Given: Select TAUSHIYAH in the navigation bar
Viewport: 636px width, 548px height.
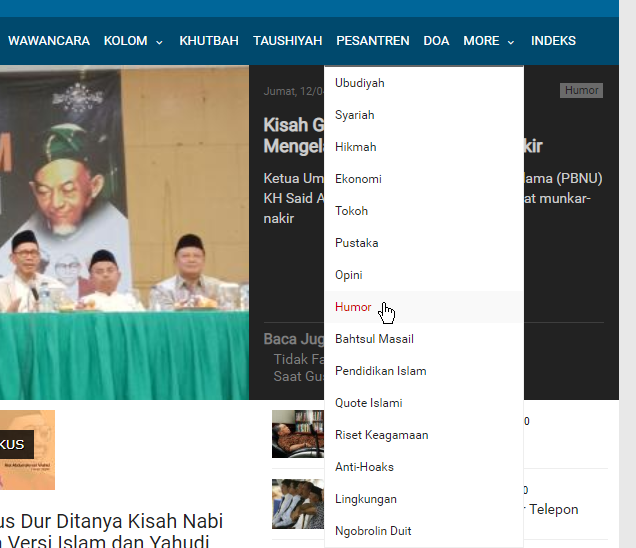Looking at the screenshot, I should point(287,41).
